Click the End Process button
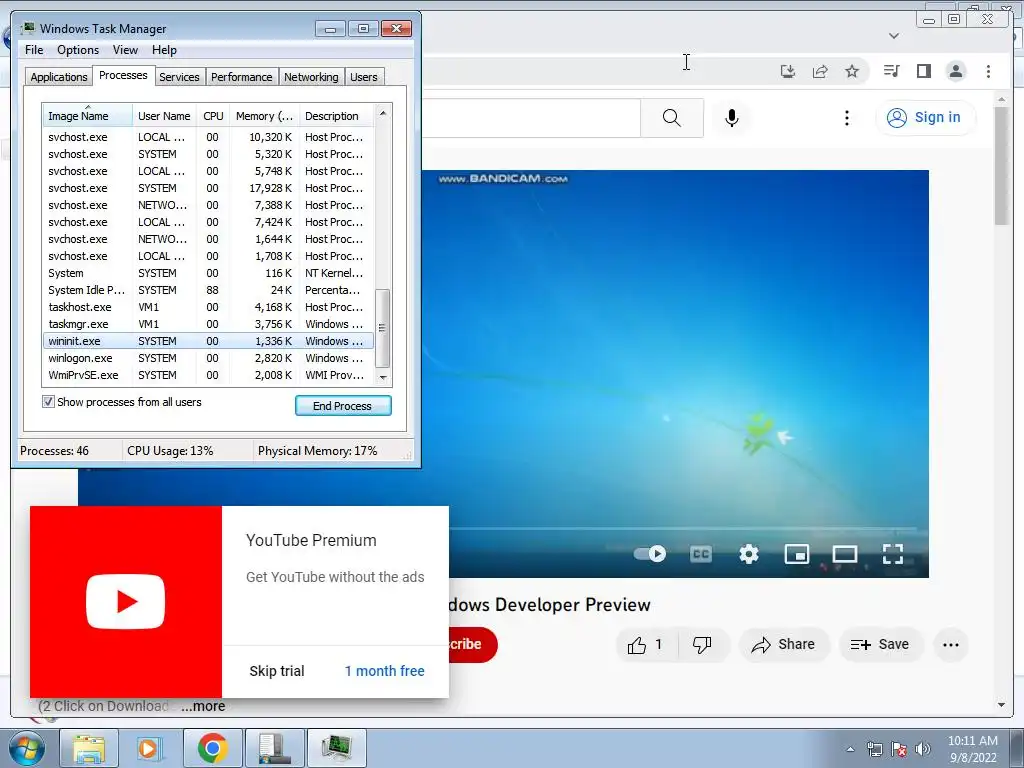The image size is (1024, 768). coord(343,406)
